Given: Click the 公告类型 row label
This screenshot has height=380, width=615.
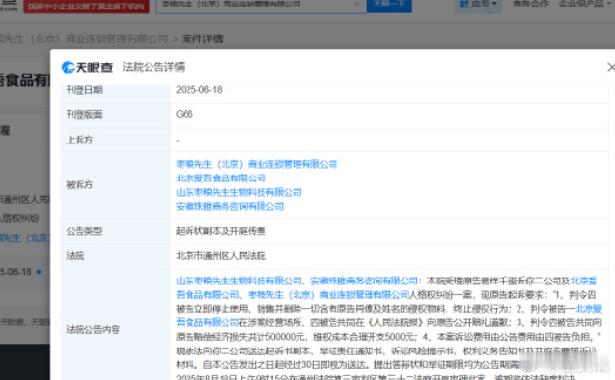Looking at the screenshot, I should (84, 231).
